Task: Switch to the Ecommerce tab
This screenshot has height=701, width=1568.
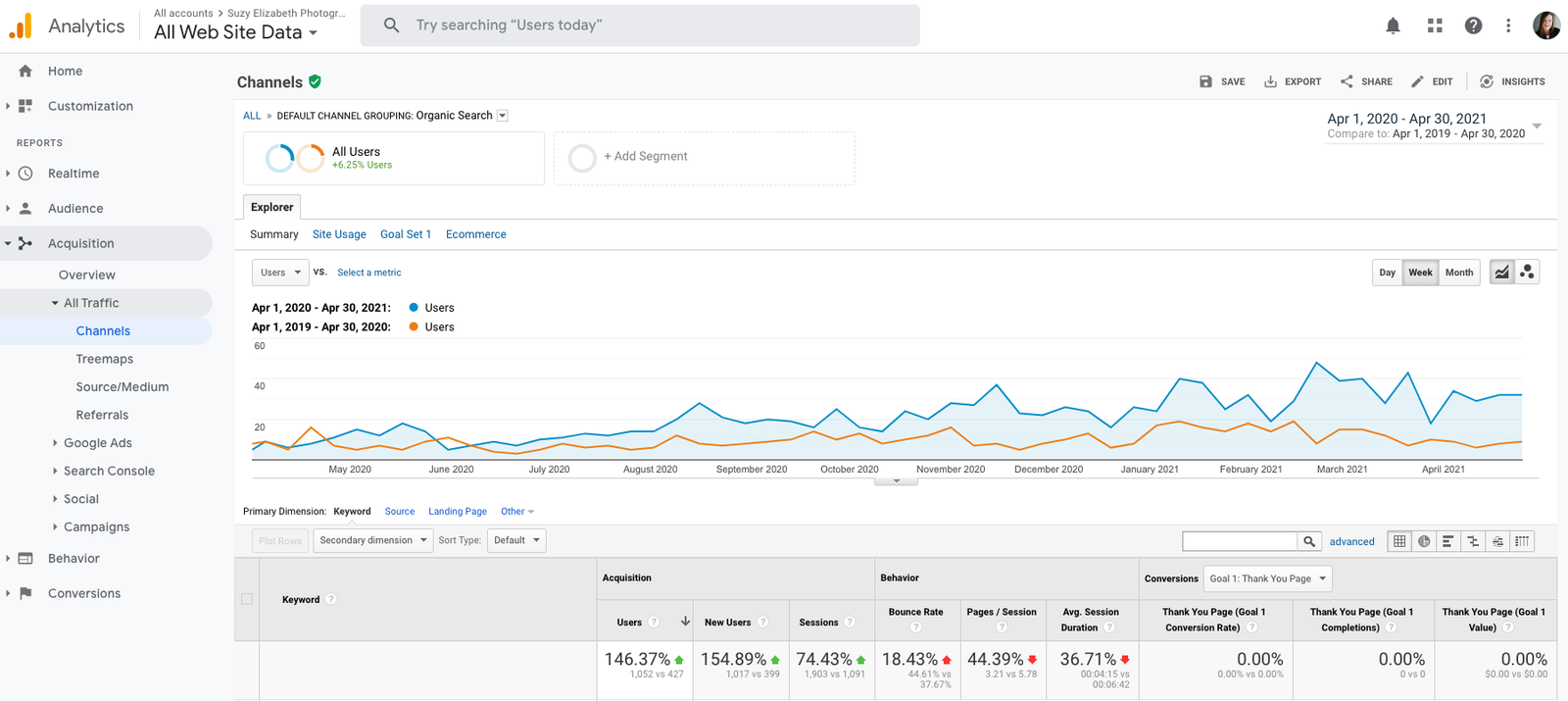Action: coord(475,234)
